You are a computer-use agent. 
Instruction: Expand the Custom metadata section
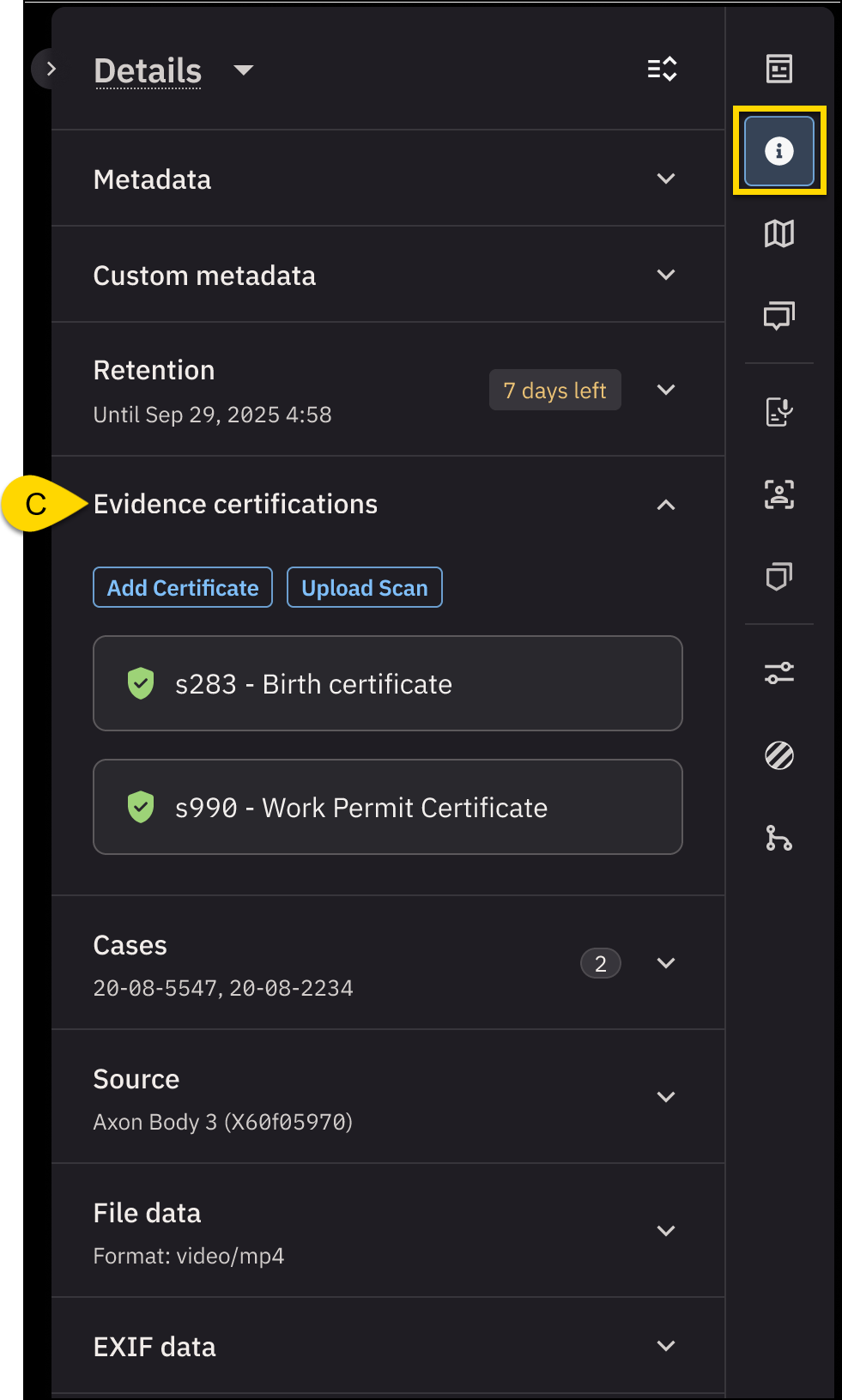pyautogui.click(x=665, y=275)
